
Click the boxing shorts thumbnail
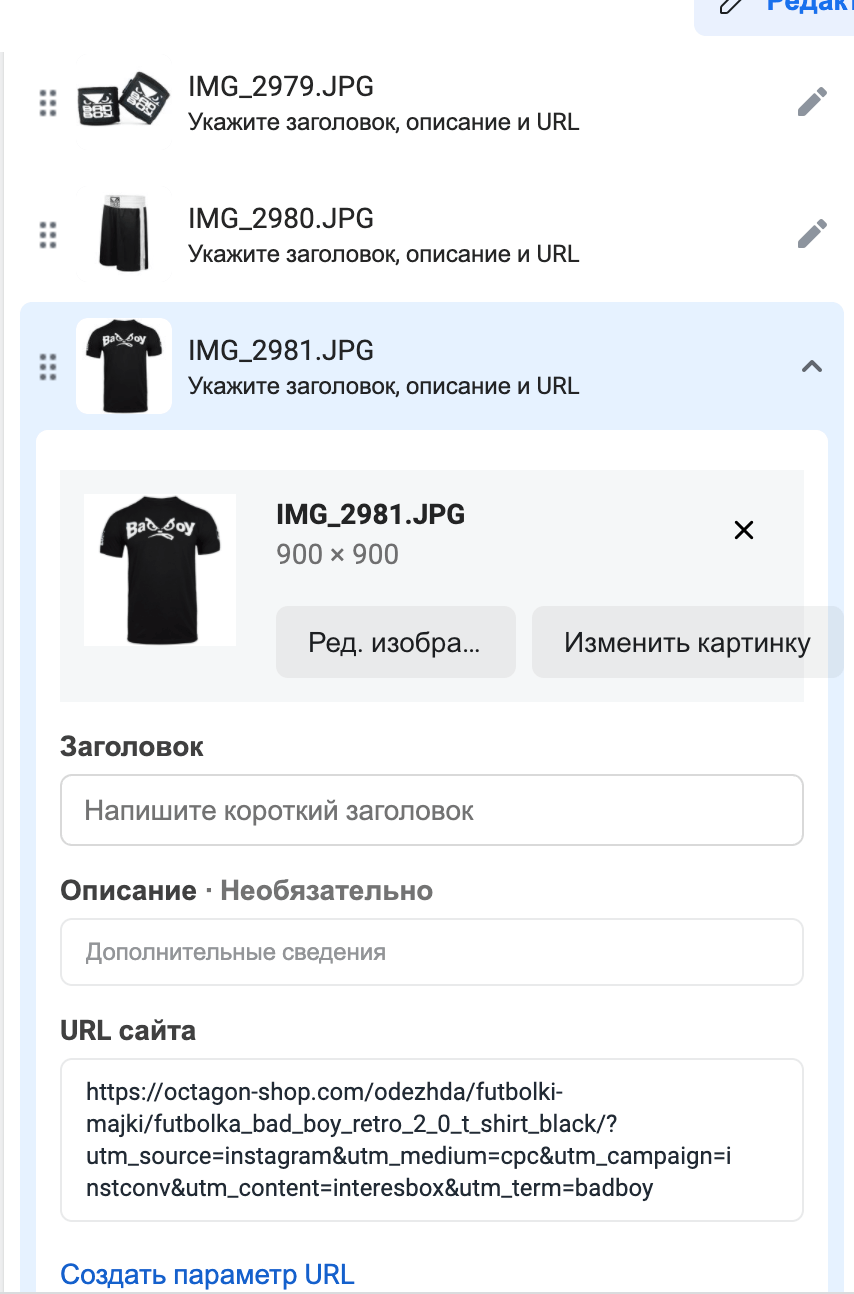click(124, 234)
